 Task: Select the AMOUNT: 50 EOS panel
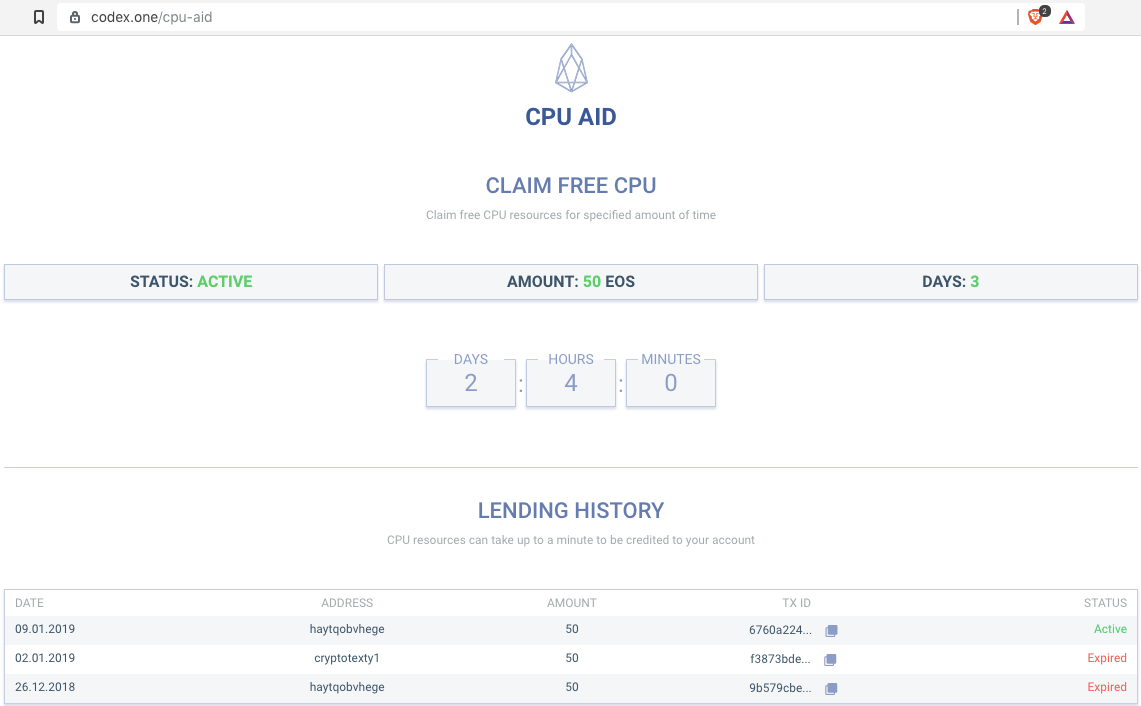click(570, 281)
